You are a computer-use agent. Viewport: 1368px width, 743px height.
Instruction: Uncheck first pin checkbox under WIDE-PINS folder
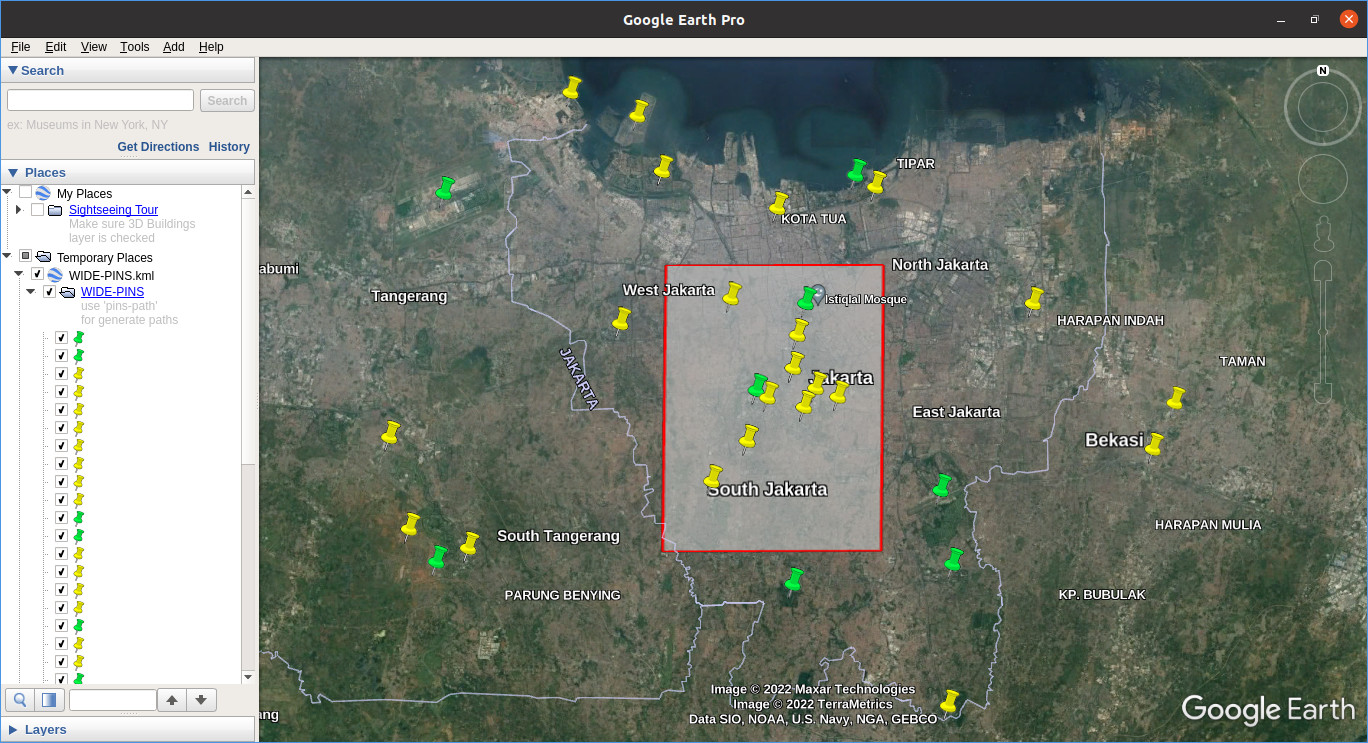[61, 338]
